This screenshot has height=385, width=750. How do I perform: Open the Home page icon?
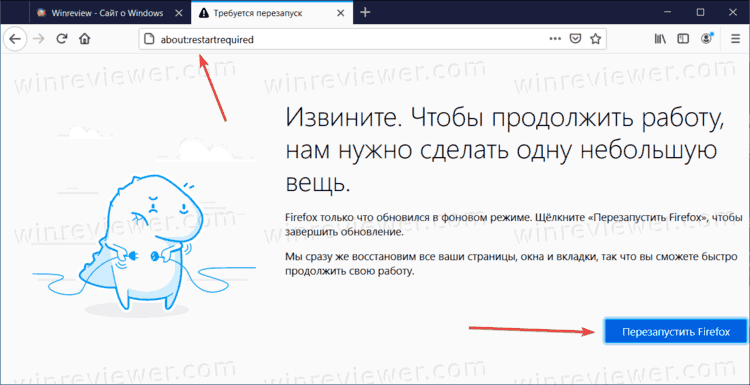(85, 39)
